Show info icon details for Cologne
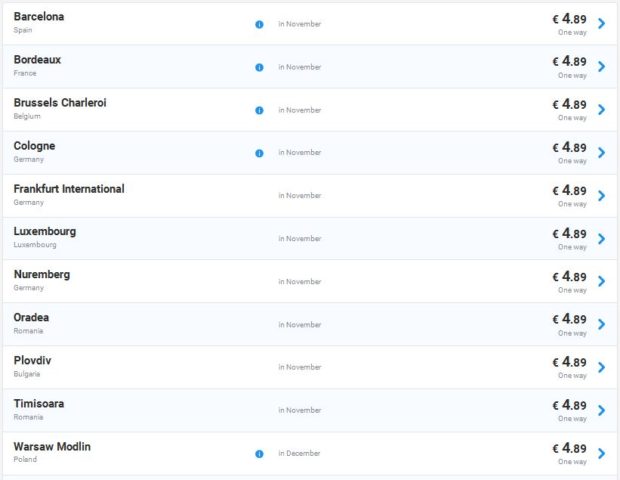This screenshot has width=620, height=480. pyautogui.click(x=259, y=153)
